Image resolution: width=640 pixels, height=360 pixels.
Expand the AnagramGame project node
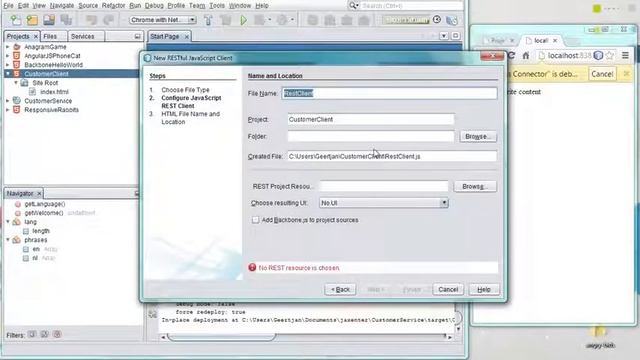coord(7,47)
